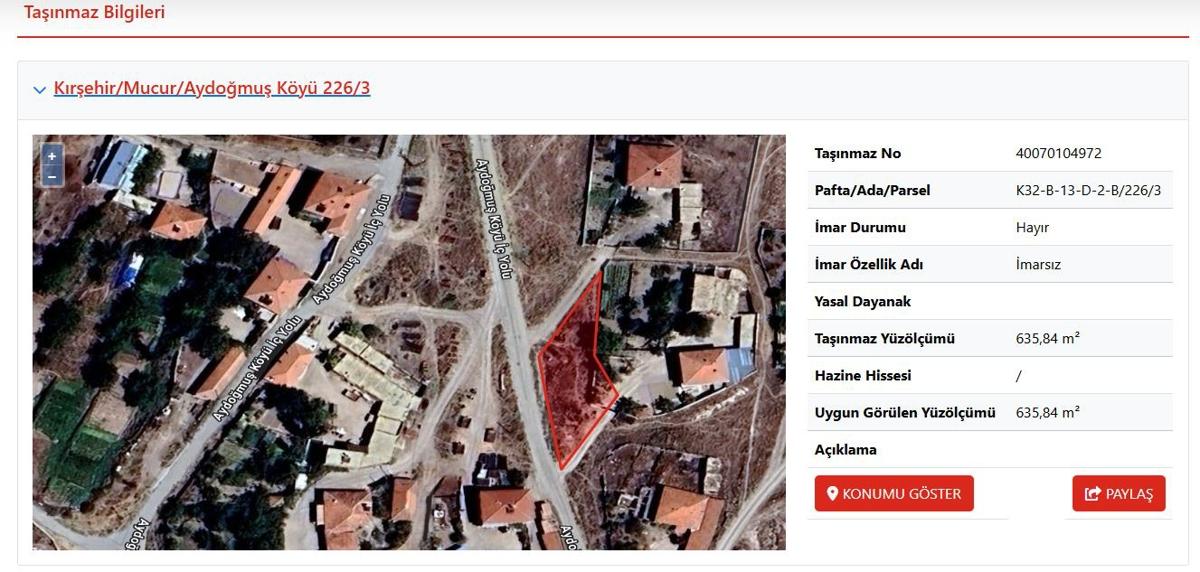Click the Taşınmaz Bilgileri section heading

pos(94,13)
